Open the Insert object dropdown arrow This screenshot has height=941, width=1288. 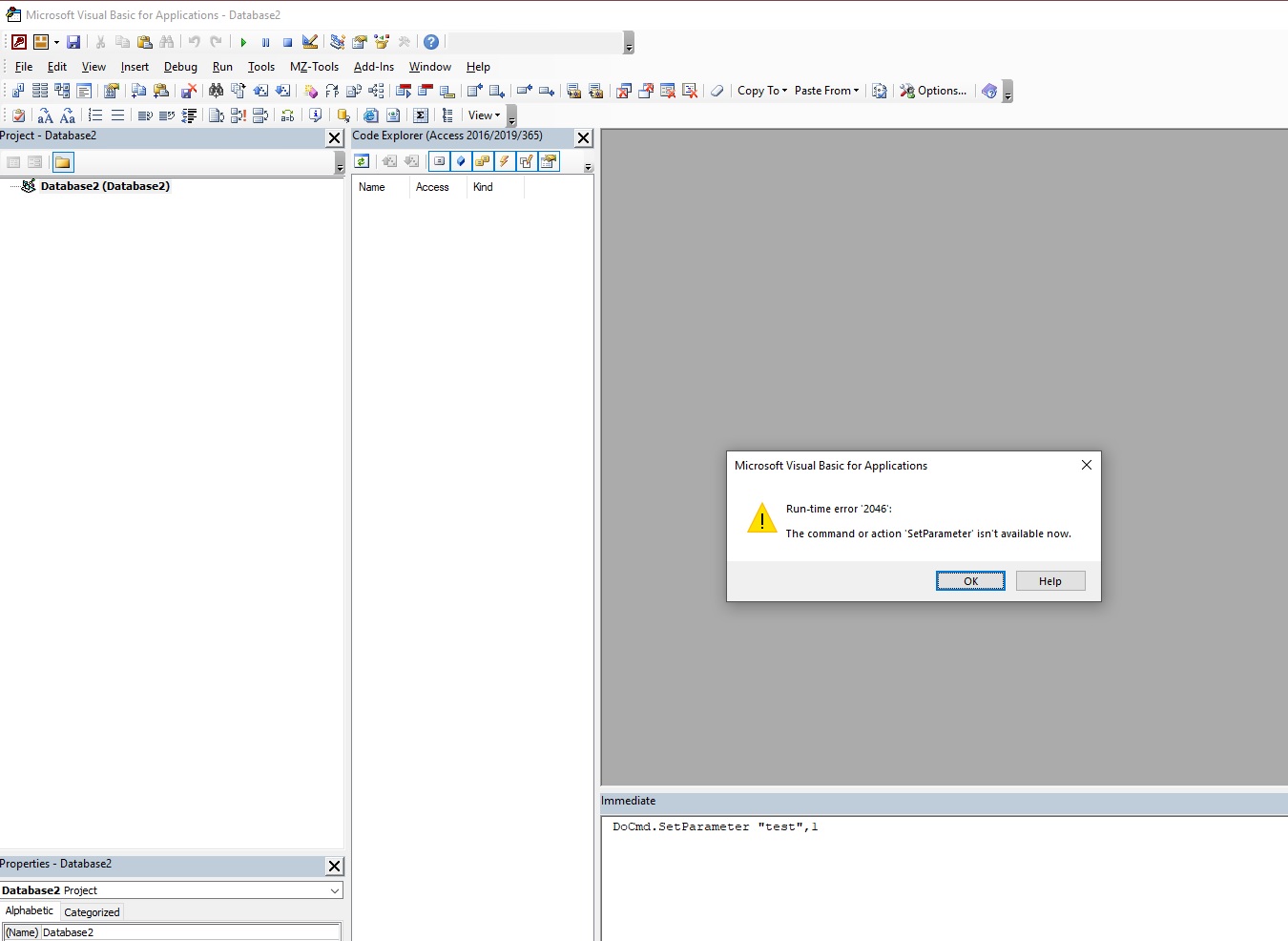click(x=56, y=42)
